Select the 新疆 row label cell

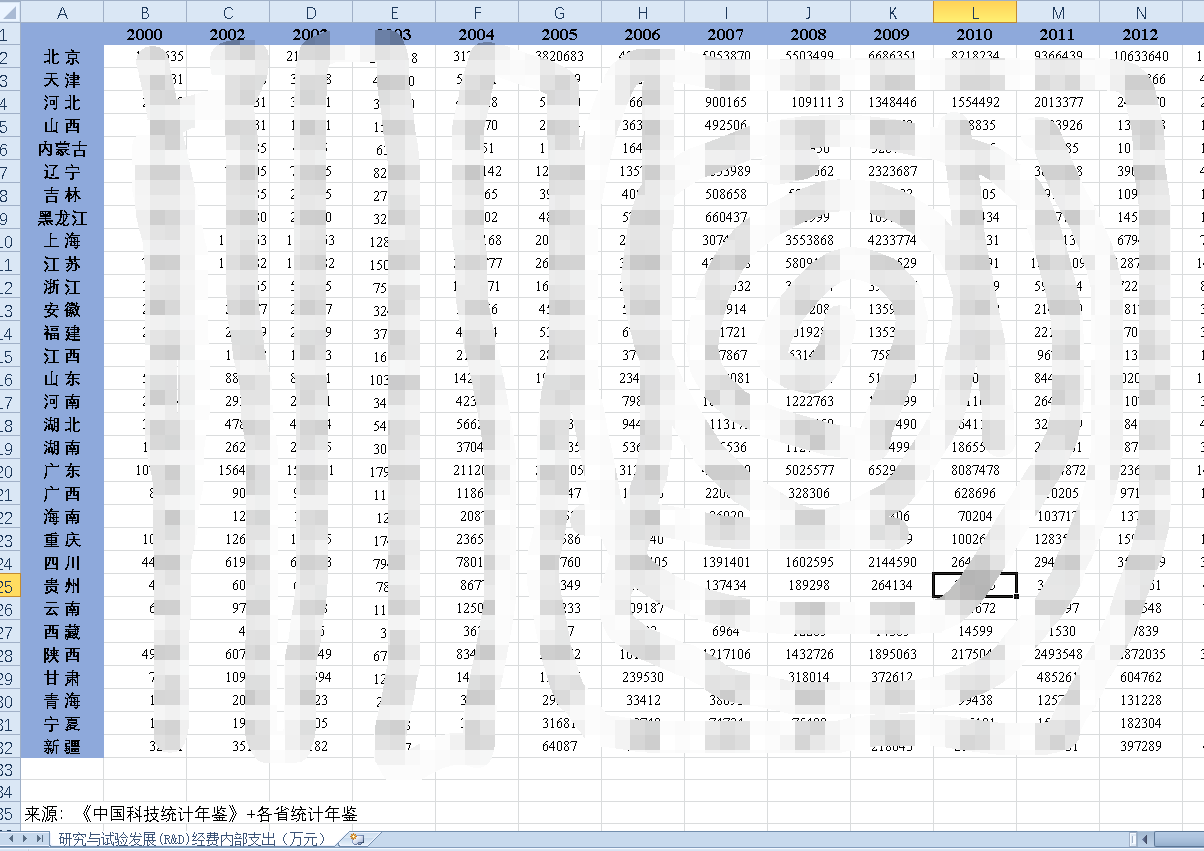(62, 747)
